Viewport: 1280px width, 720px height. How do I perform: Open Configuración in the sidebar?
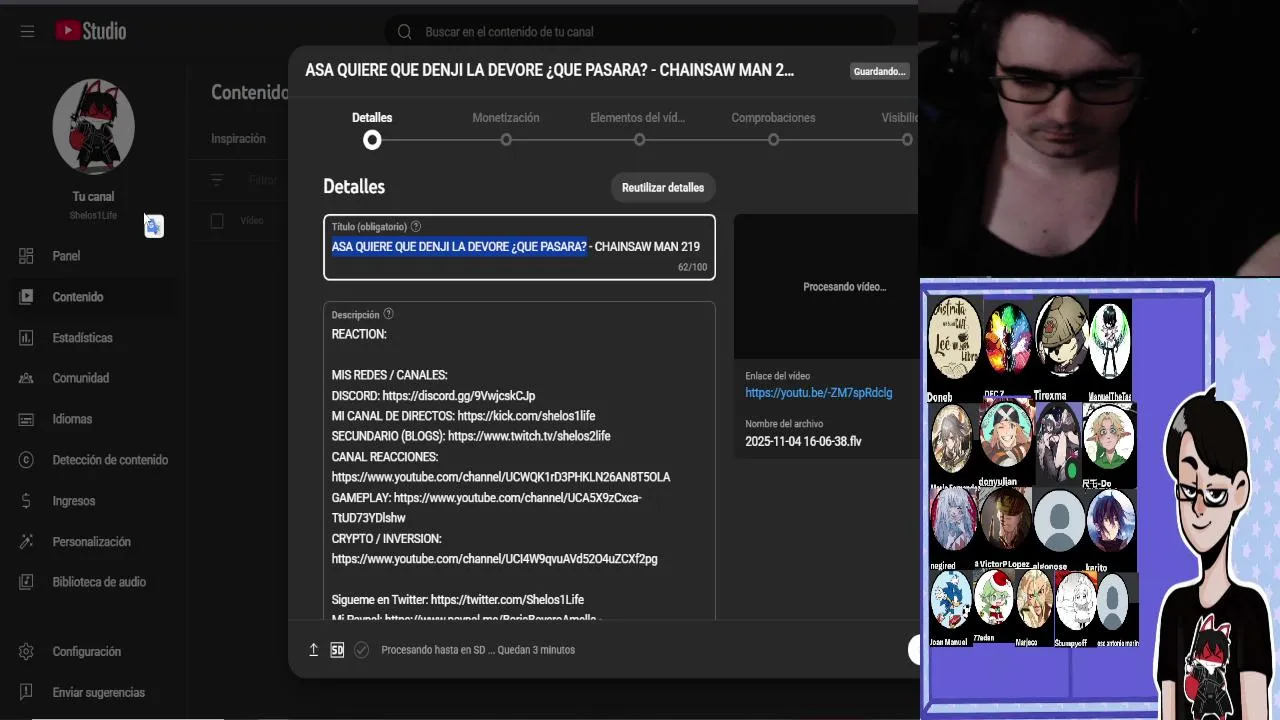[87, 651]
